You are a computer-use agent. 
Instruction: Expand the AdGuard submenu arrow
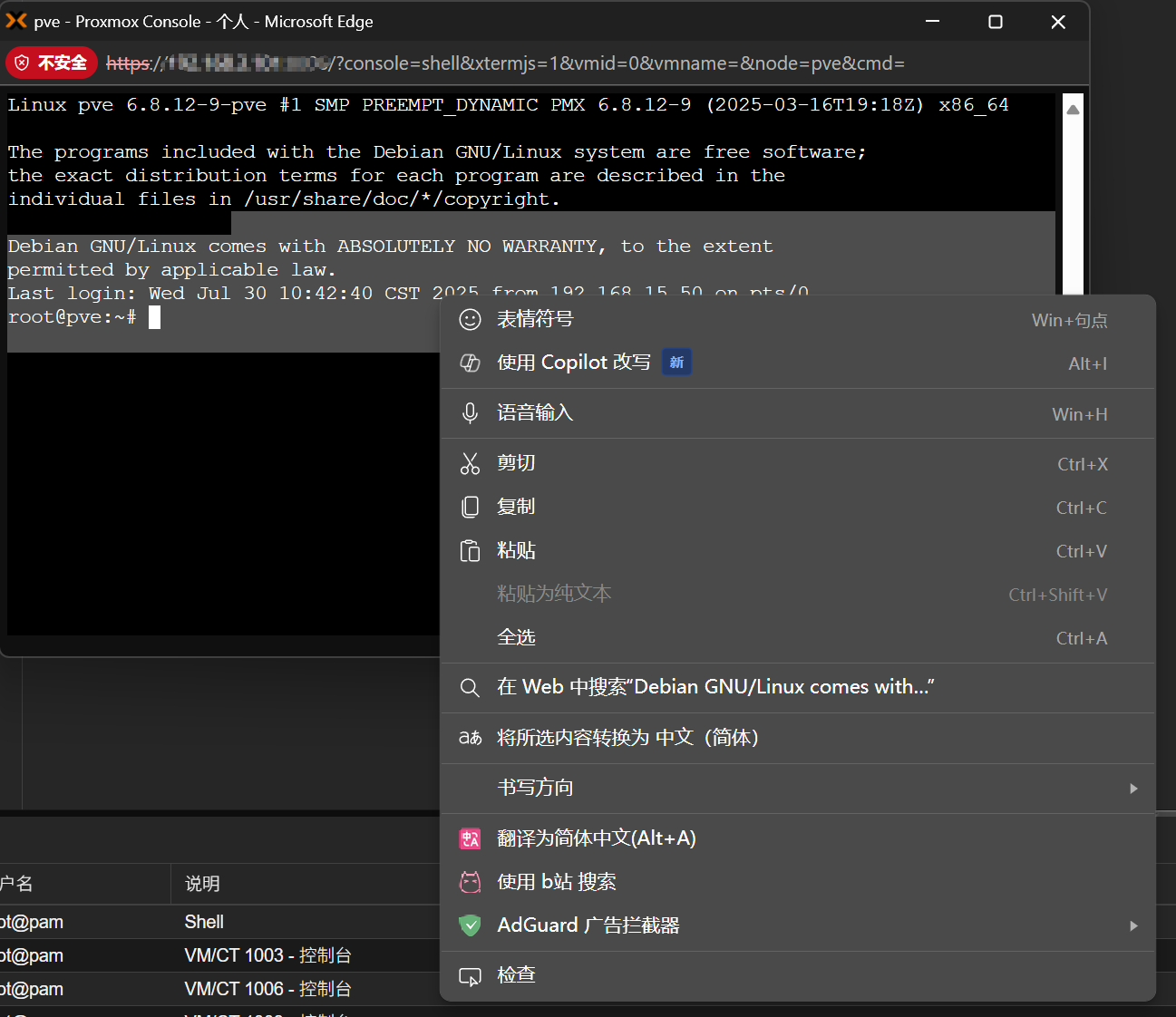tap(1132, 926)
